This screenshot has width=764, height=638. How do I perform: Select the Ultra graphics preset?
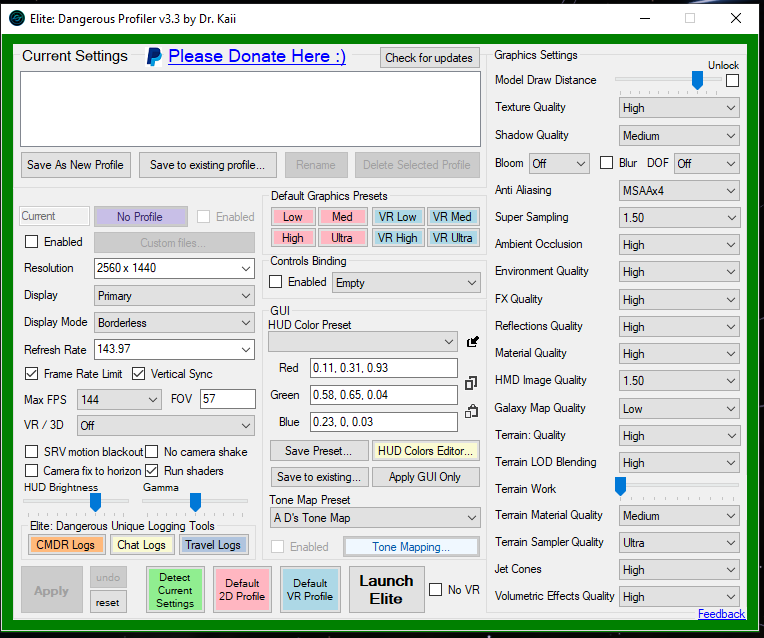(x=343, y=238)
